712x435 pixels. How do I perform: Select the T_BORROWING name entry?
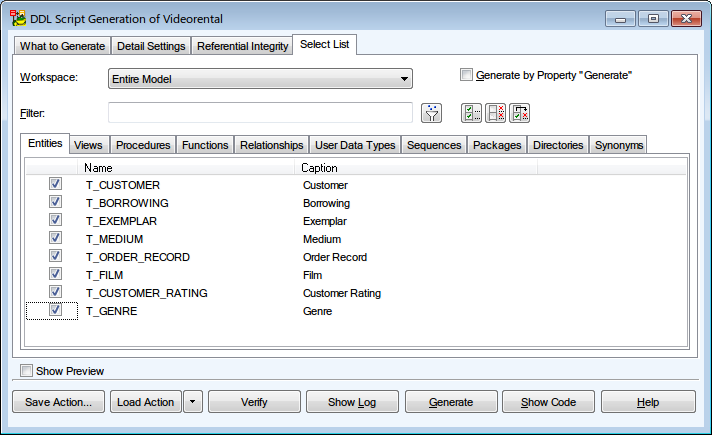point(127,203)
